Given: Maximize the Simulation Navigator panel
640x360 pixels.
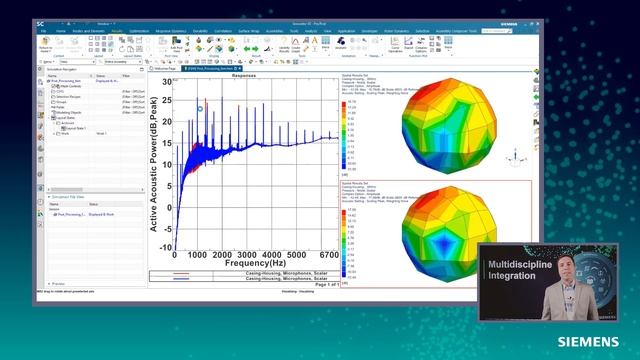Looking at the screenshot, I should click(142, 69).
